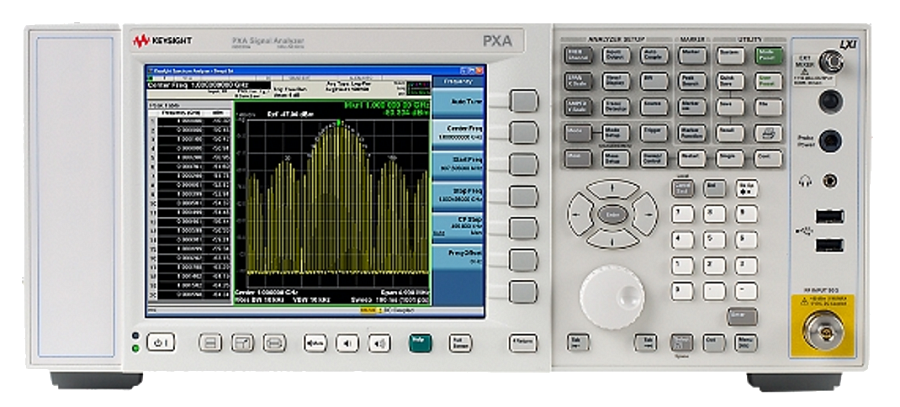Raise volume with the speaker-up button
The height and width of the screenshot is (407, 900).
tap(379, 344)
